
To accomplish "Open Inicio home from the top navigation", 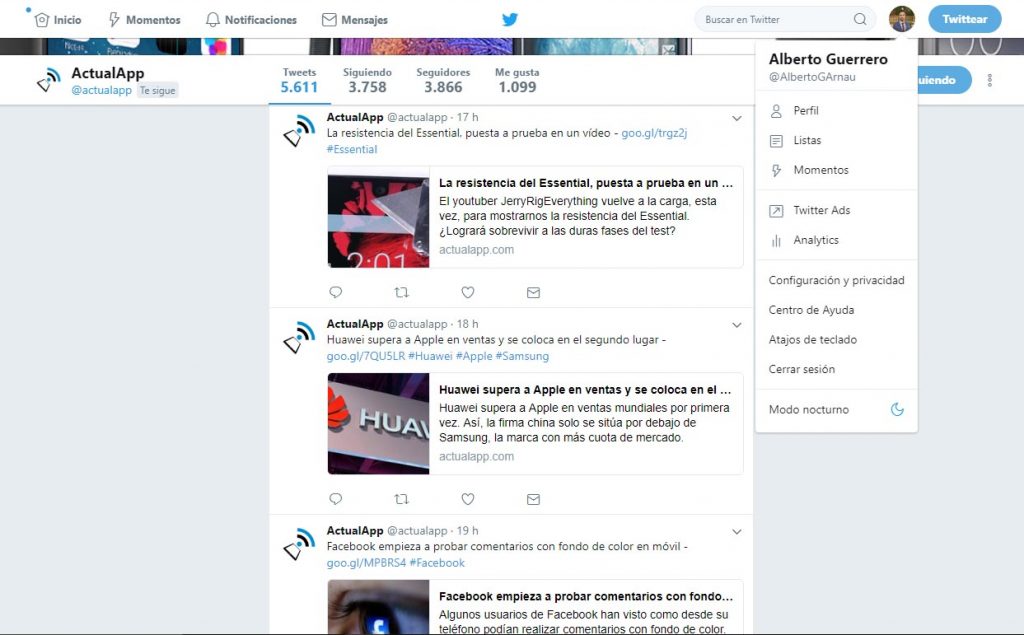I will click(x=58, y=20).
